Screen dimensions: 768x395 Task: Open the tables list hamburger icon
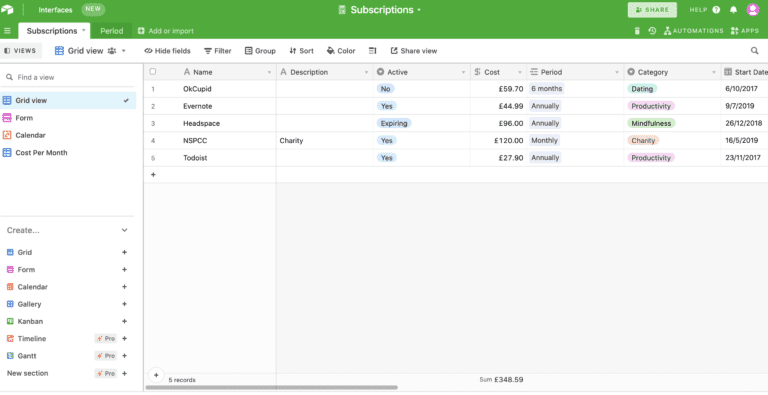(x=7, y=31)
